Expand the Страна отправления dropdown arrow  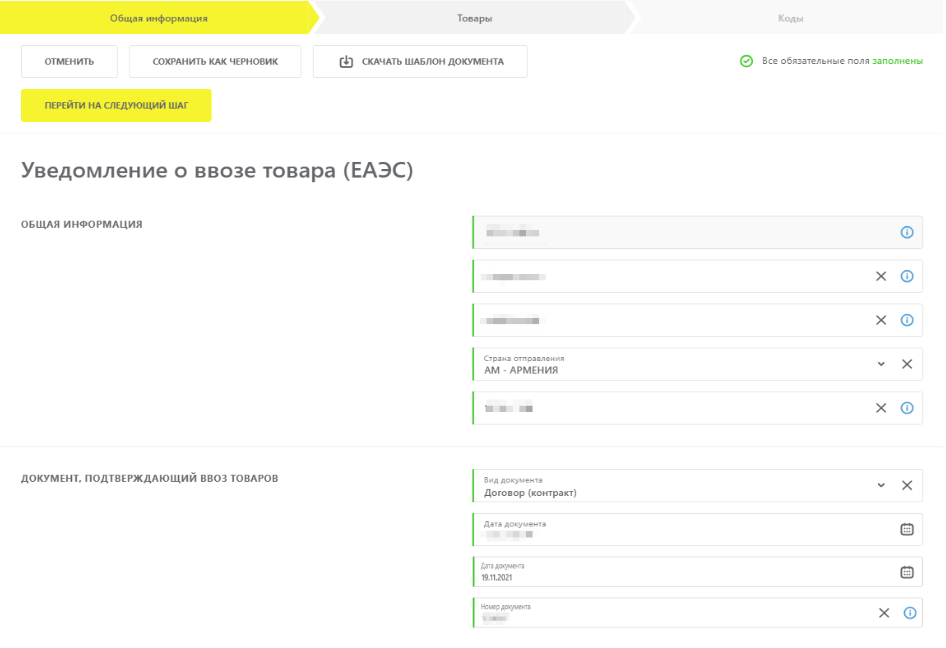click(x=881, y=364)
